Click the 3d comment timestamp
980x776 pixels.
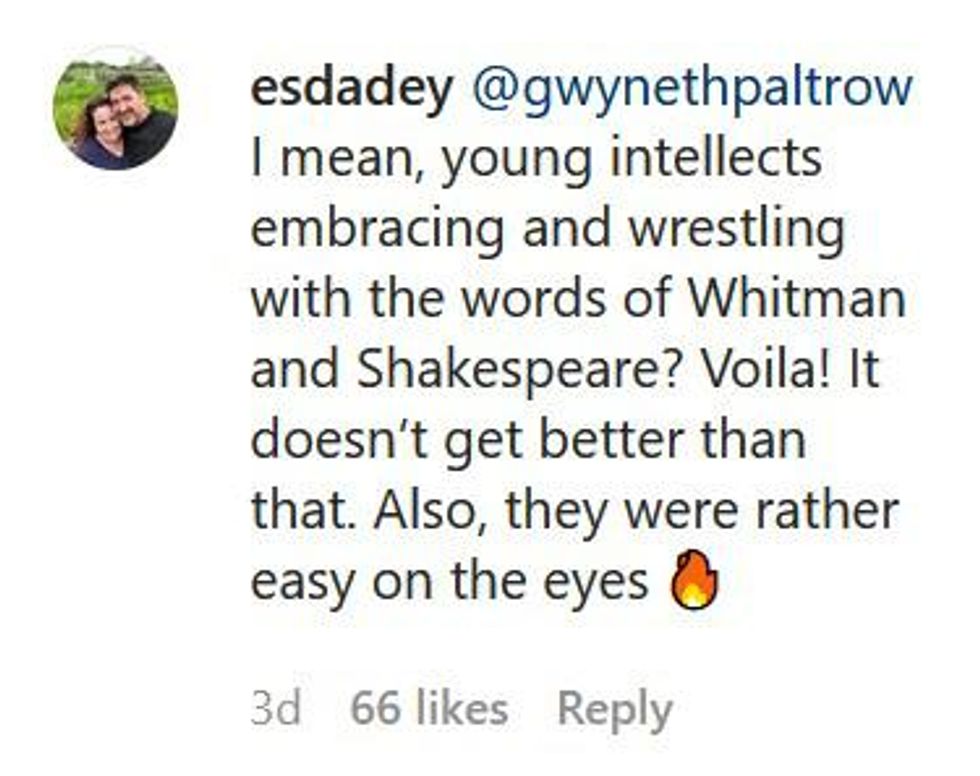pyautogui.click(x=277, y=710)
